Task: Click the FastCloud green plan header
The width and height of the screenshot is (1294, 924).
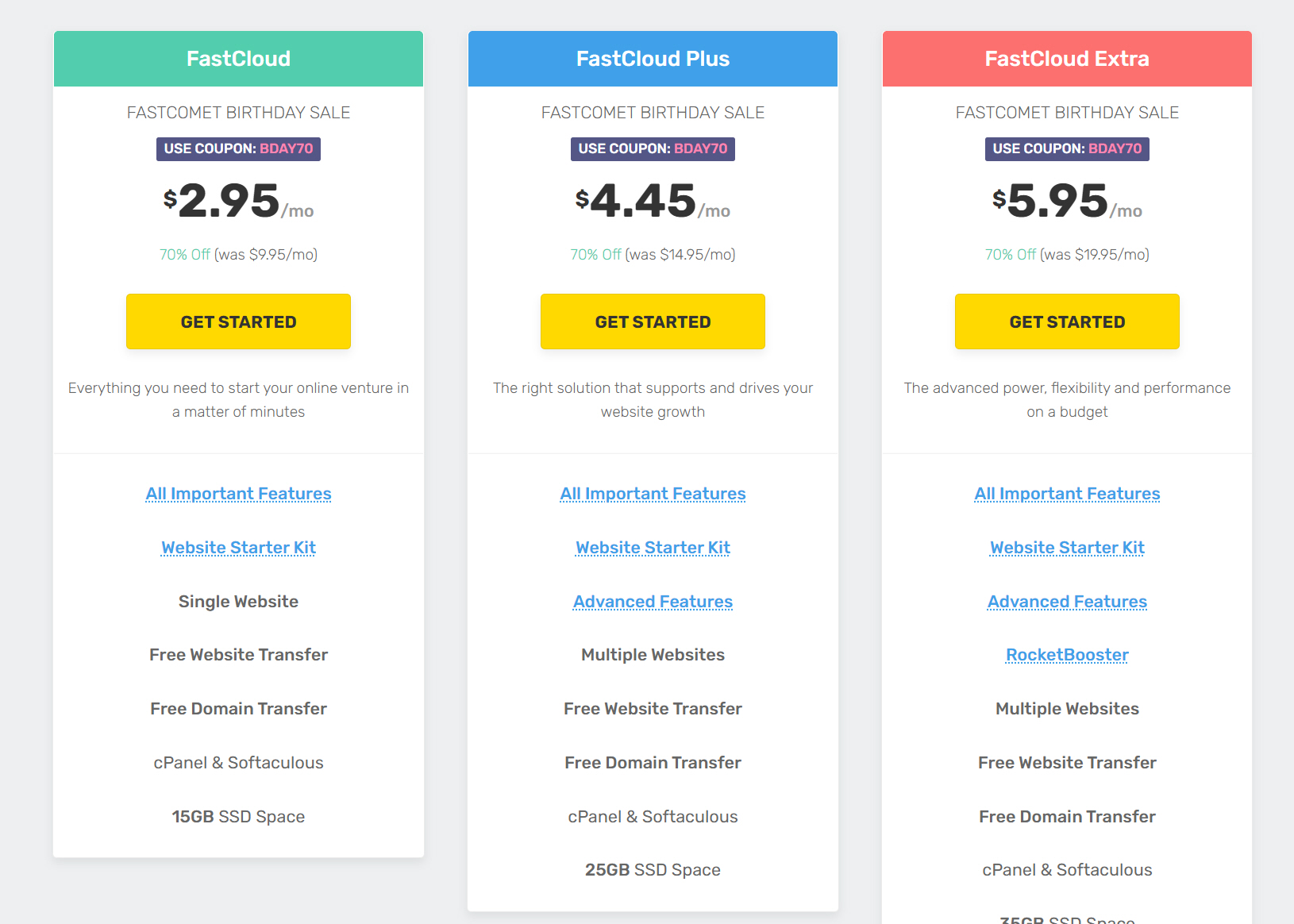Action: point(238,59)
